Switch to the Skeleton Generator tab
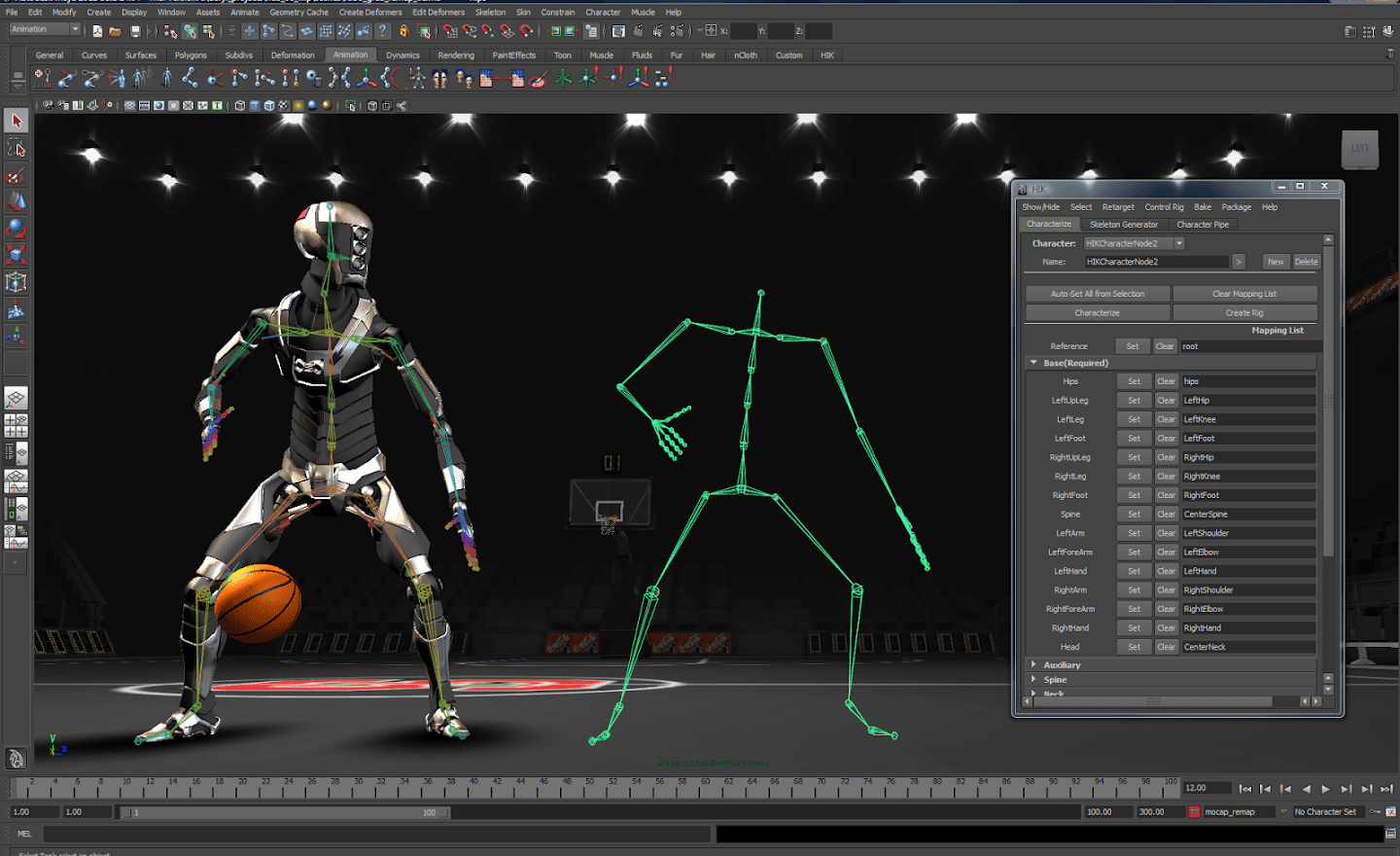The image size is (1400, 856). click(x=1124, y=225)
